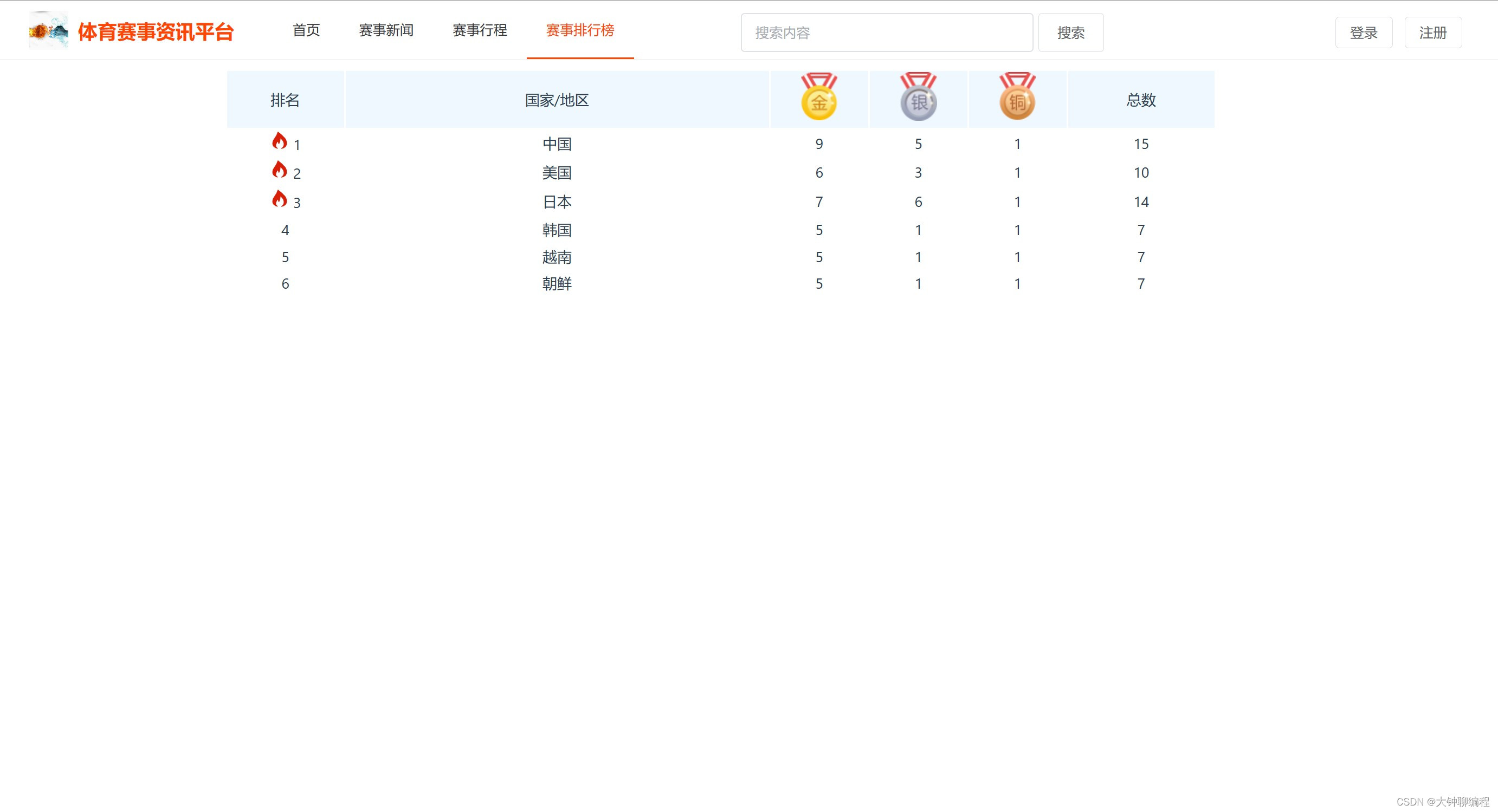Click the 国家/地区 column header
The height and width of the screenshot is (812, 1498).
pos(557,99)
